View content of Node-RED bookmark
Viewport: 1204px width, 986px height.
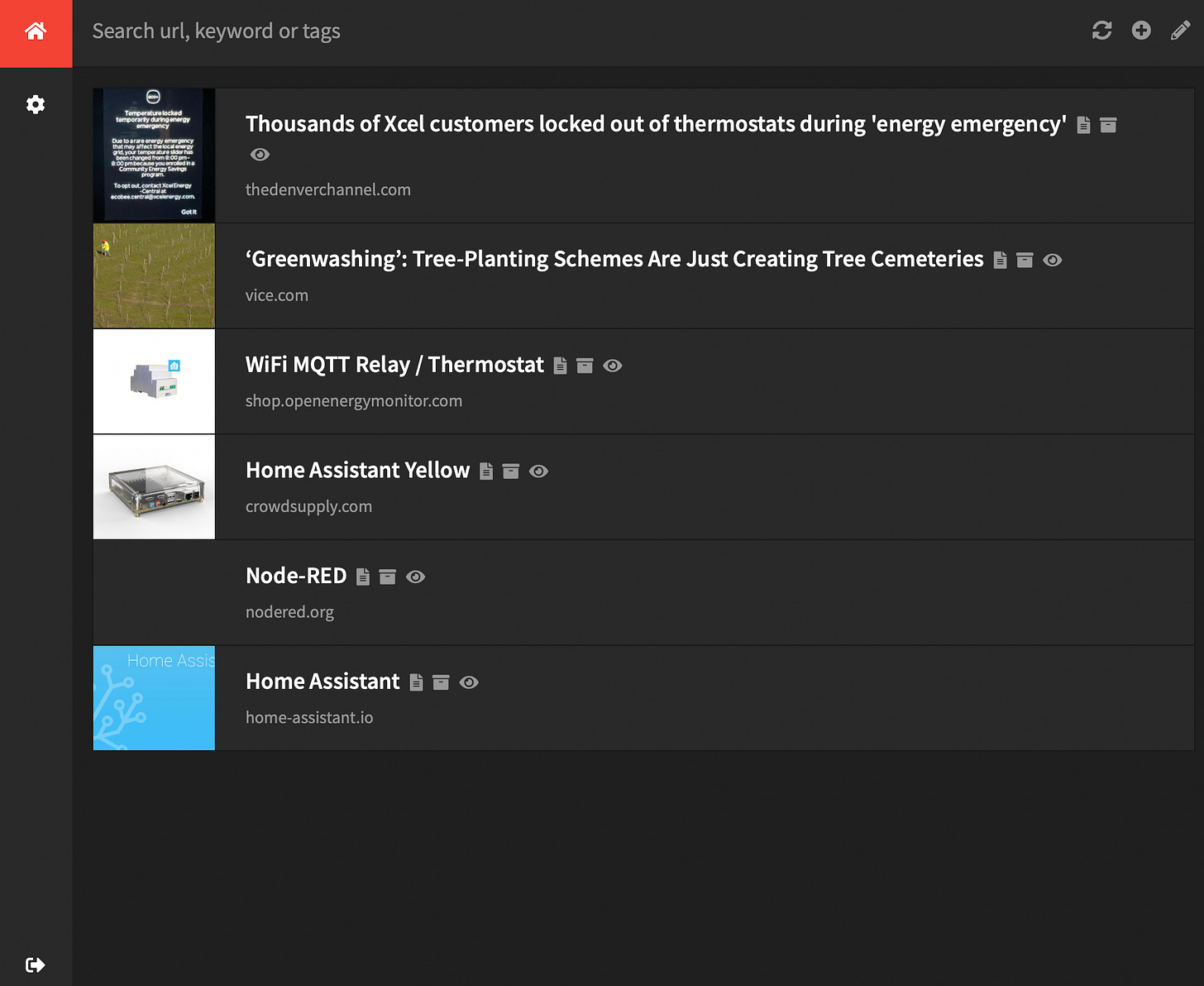pyautogui.click(x=363, y=577)
